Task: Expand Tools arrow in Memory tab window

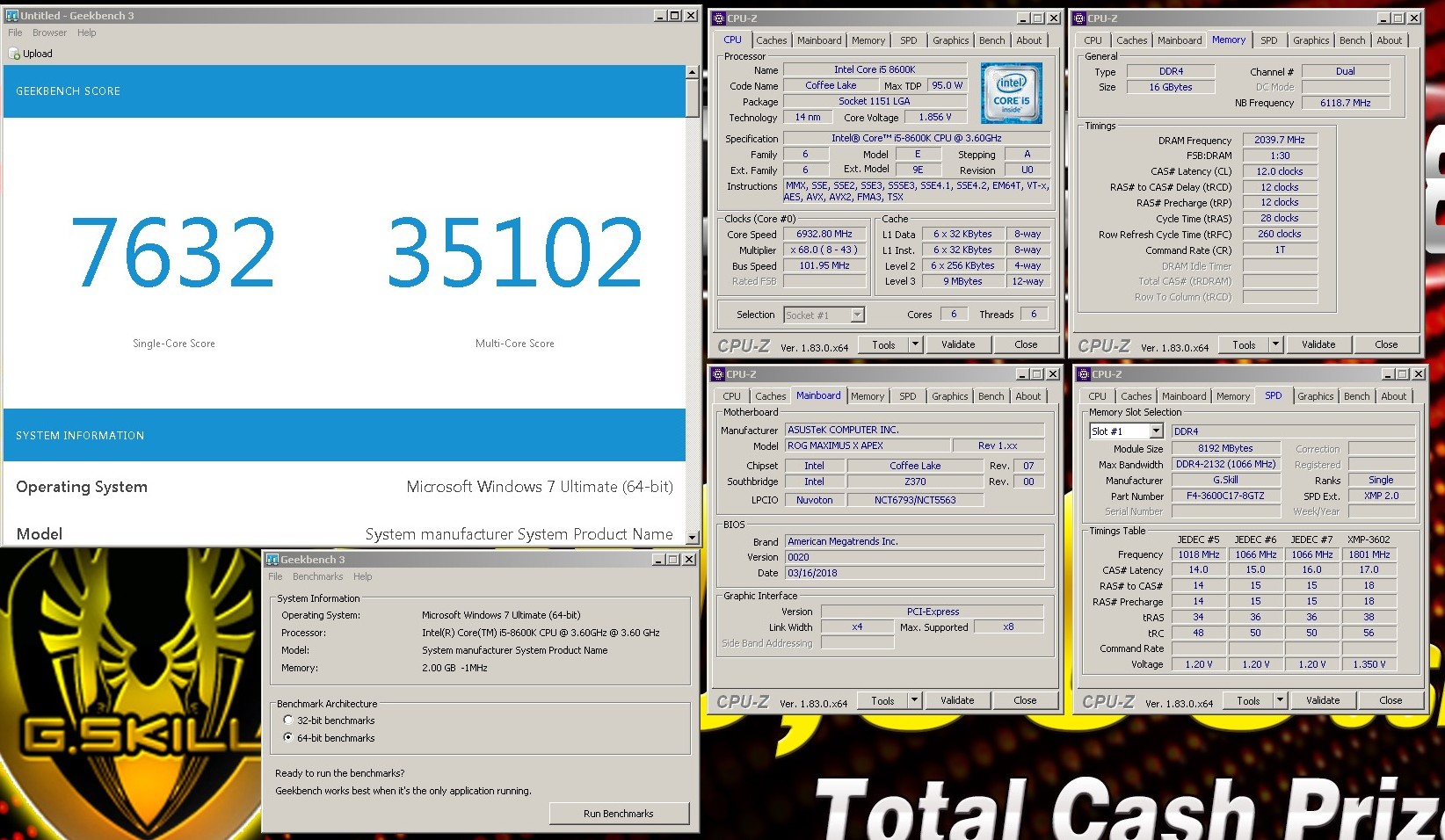Action: click(x=1275, y=344)
